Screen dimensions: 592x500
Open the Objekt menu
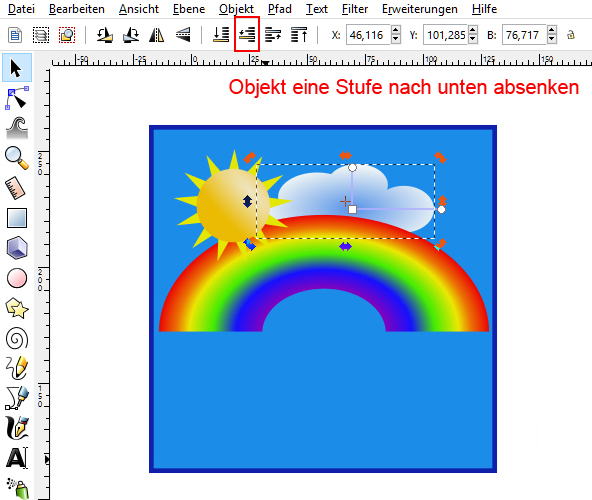click(236, 9)
